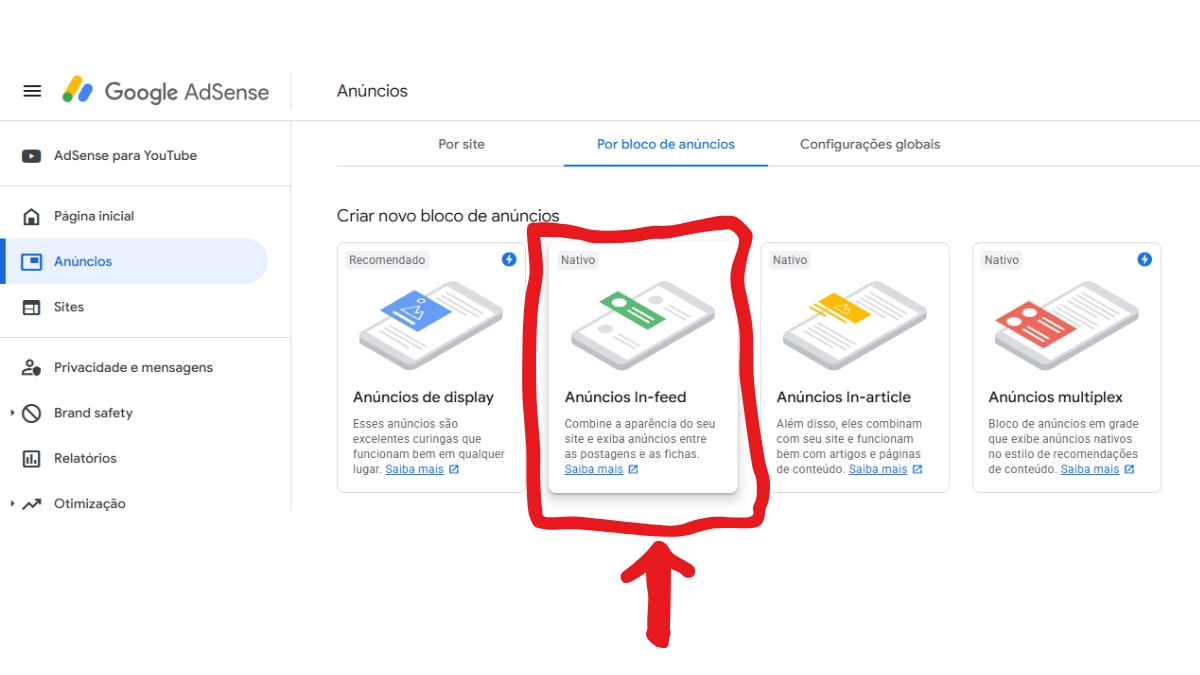This screenshot has width=1200, height=675.
Task: Create an Anúncios In-article ad unit
Action: pyautogui.click(x=855, y=367)
